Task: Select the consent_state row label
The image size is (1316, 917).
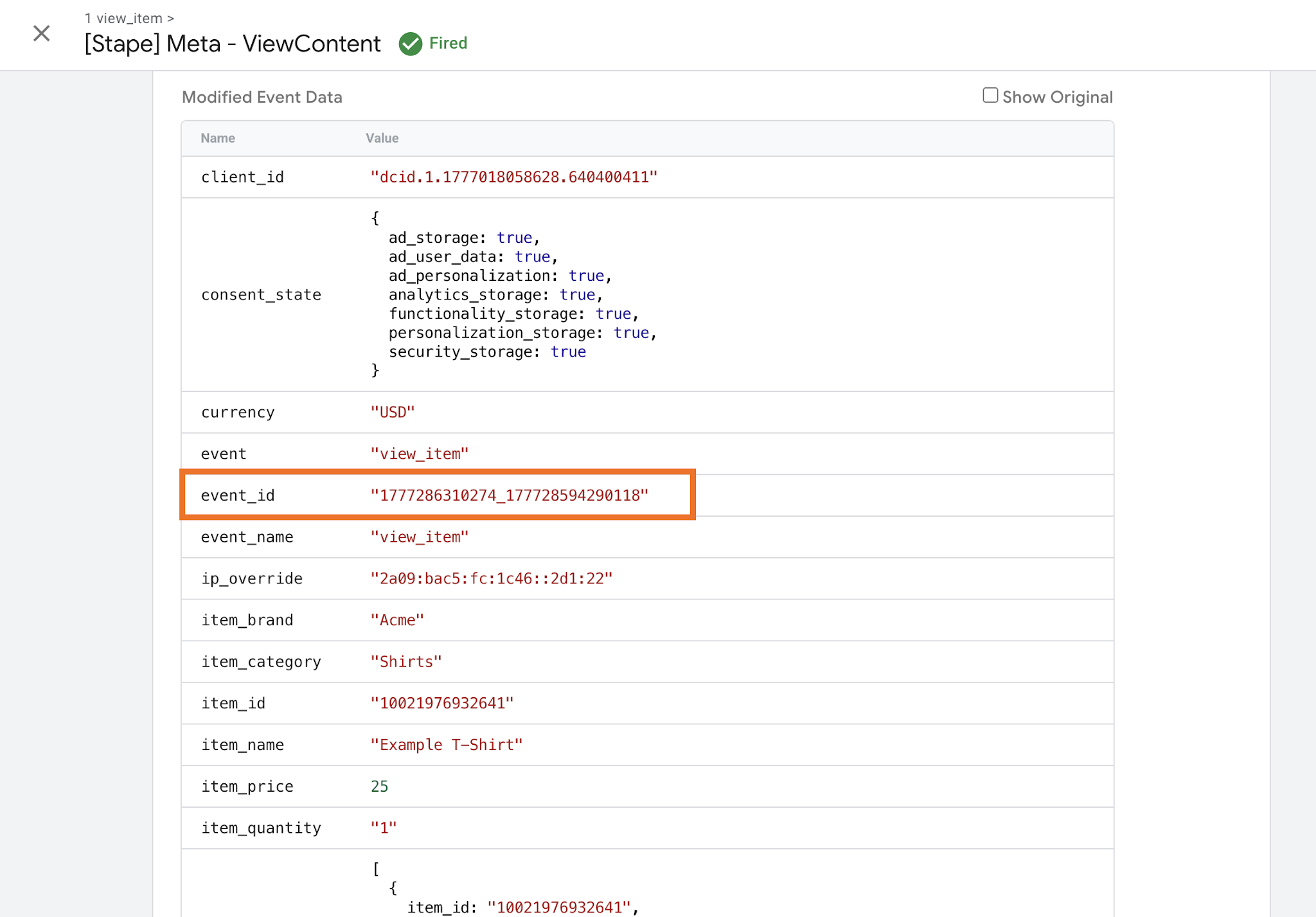Action: 261,295
